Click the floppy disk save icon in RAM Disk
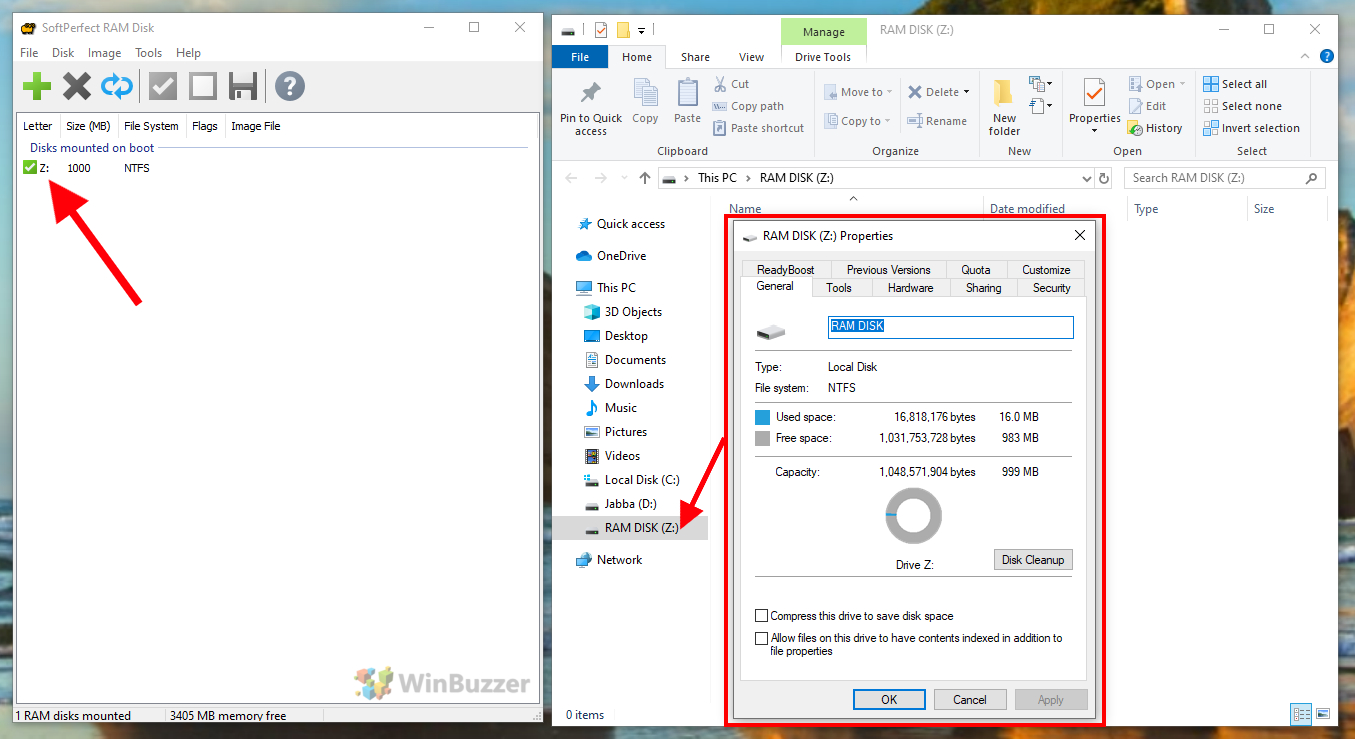 pyautogui.click(x=243, y=87)
